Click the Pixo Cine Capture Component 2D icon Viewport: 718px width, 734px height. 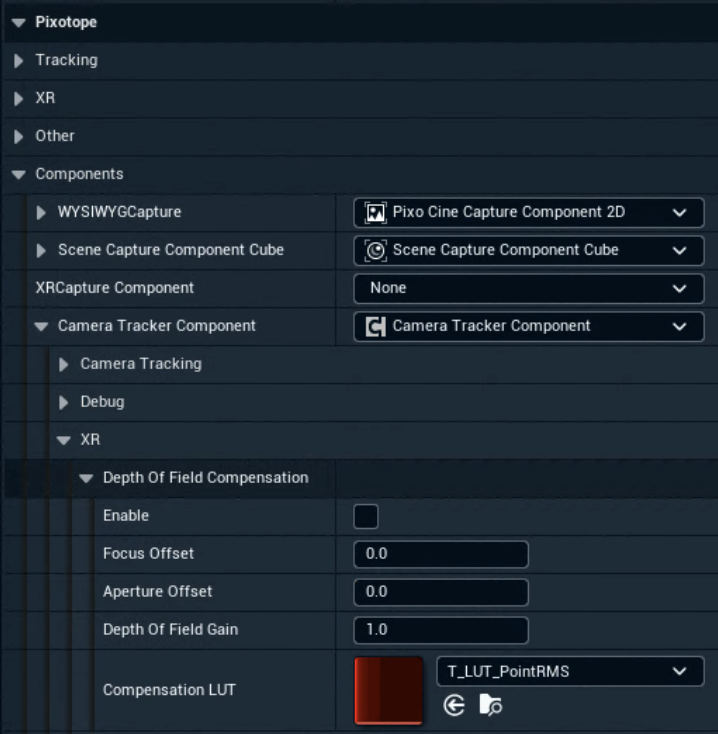[376, 212]
